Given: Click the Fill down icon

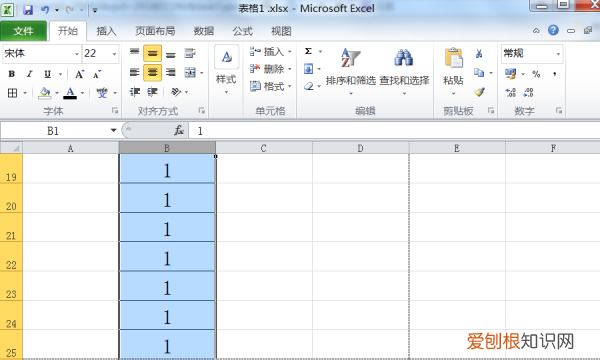Looking at the screenshot, I should point(308,69).
